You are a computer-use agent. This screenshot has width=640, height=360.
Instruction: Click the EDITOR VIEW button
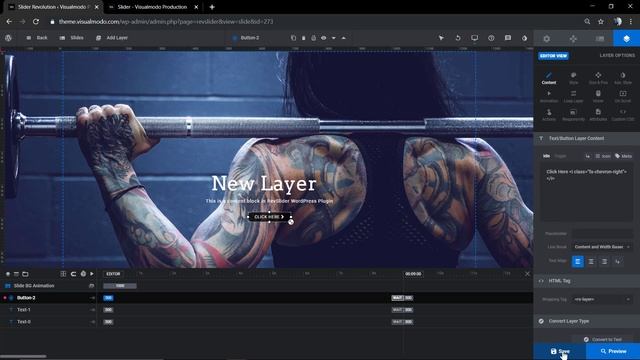point(553,56)
